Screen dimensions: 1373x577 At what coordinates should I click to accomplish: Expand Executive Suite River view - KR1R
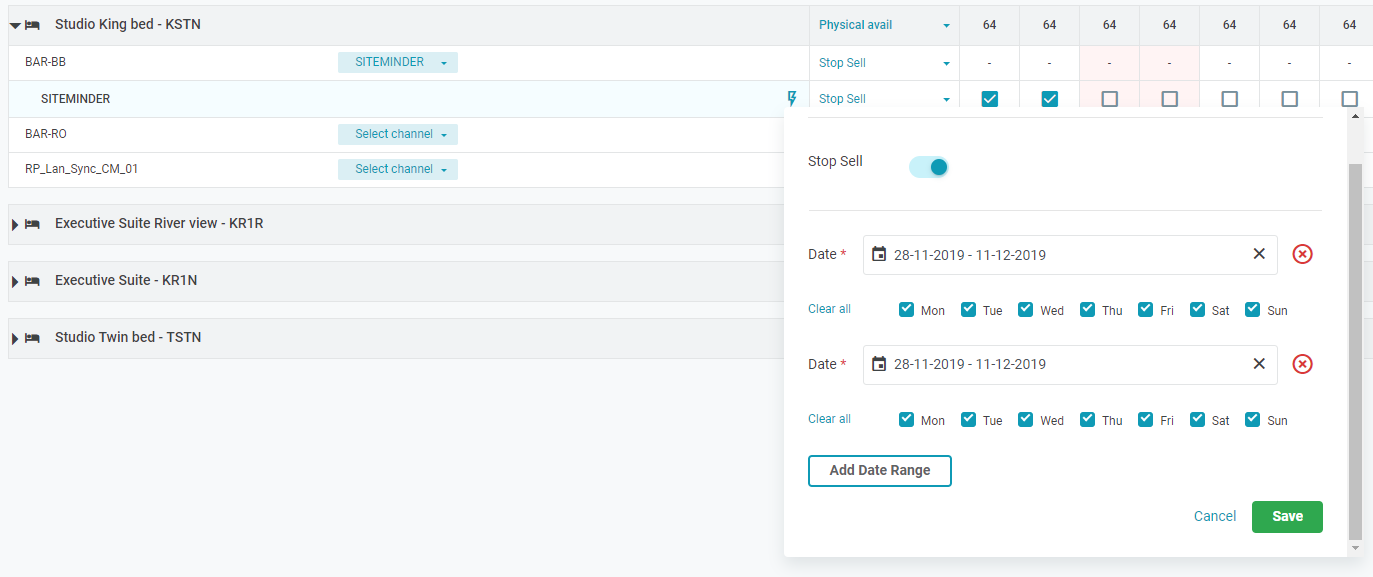(15, 224)
